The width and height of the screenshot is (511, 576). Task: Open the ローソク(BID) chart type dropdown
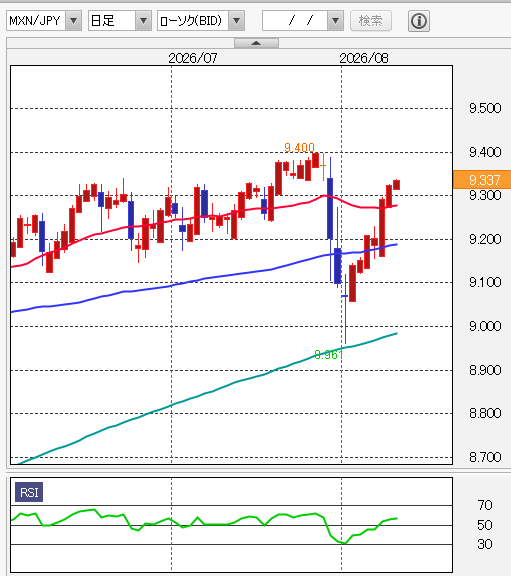pyautogui.click(x=201, y=21)
